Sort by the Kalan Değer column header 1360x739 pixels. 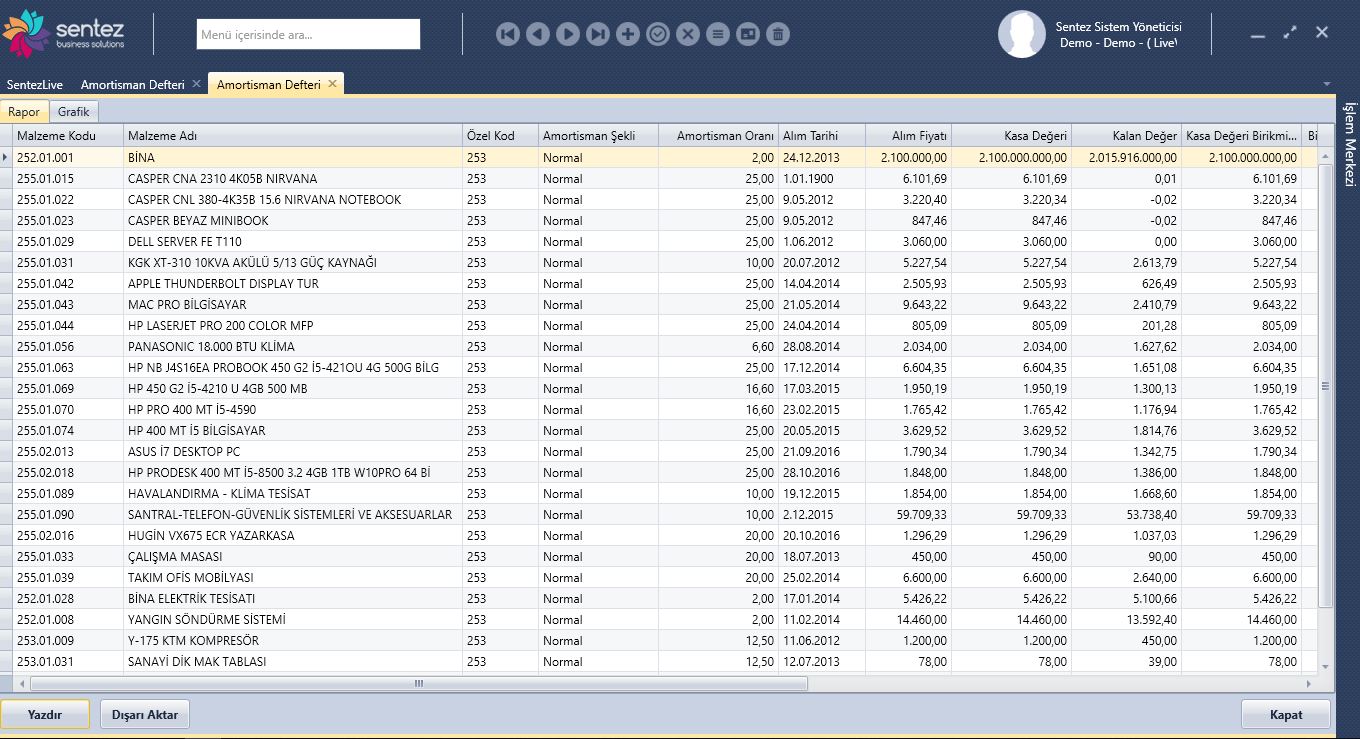pos(1126,136)
